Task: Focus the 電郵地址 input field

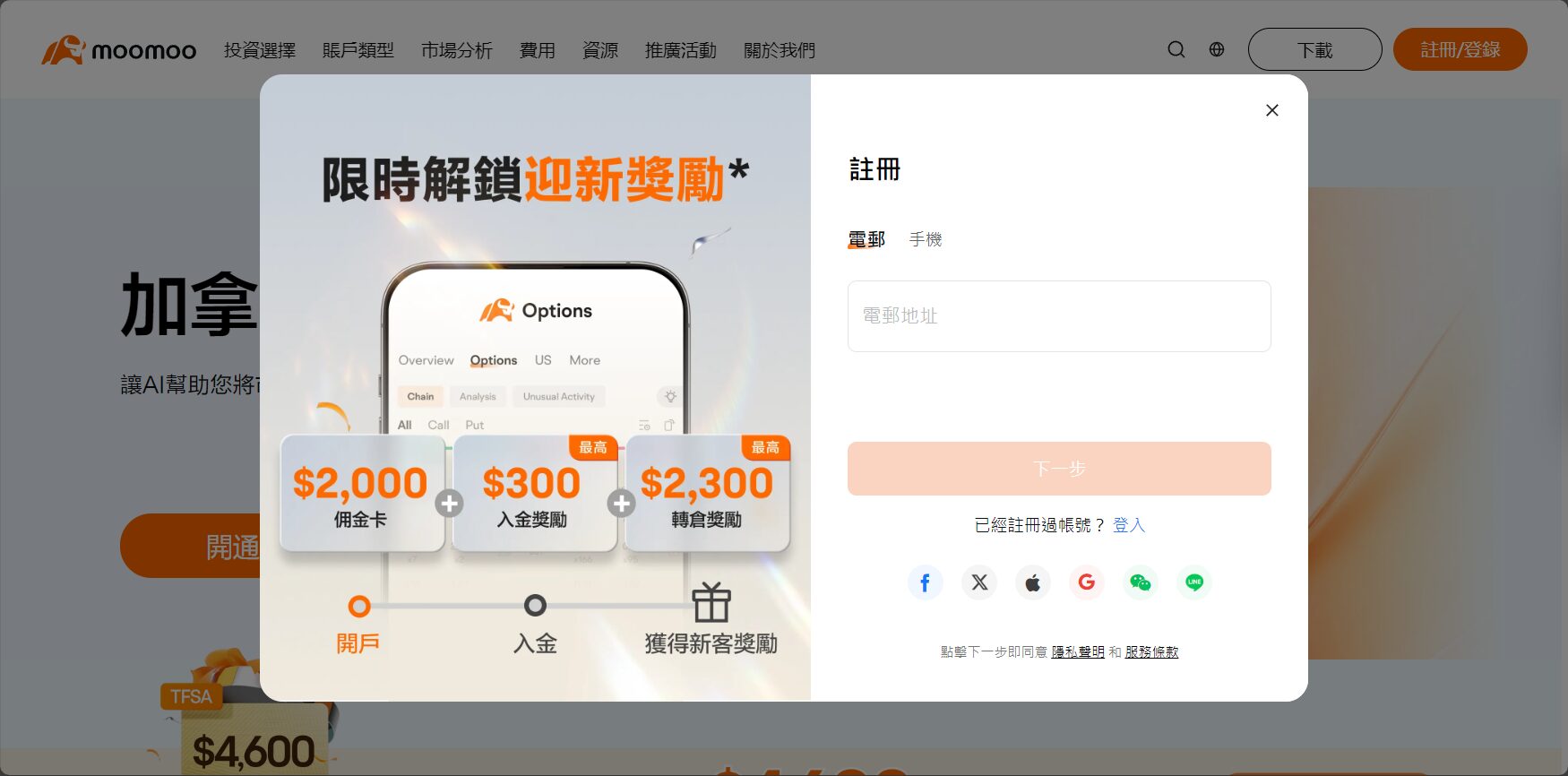Action: tap(1059, 316)
